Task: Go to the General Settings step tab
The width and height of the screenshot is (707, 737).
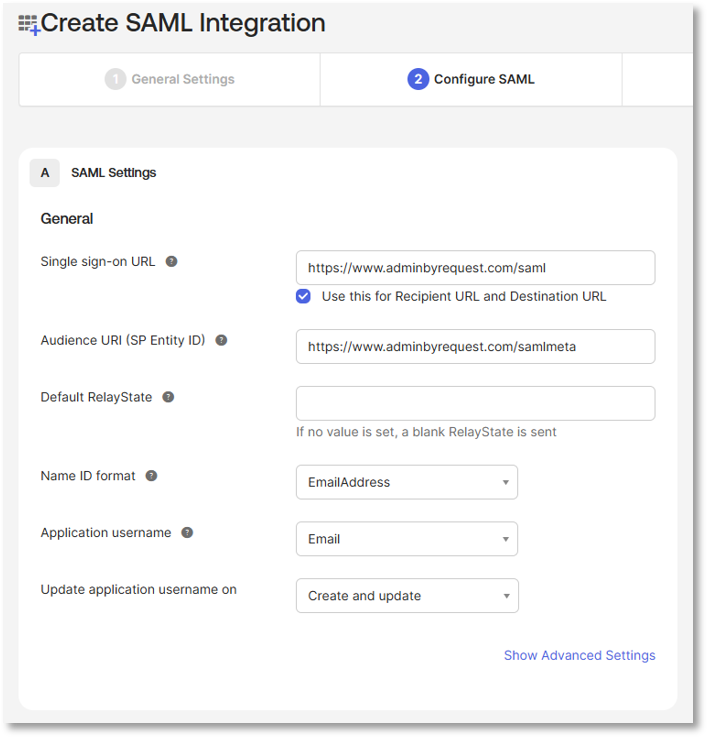Action: [170, 79]
